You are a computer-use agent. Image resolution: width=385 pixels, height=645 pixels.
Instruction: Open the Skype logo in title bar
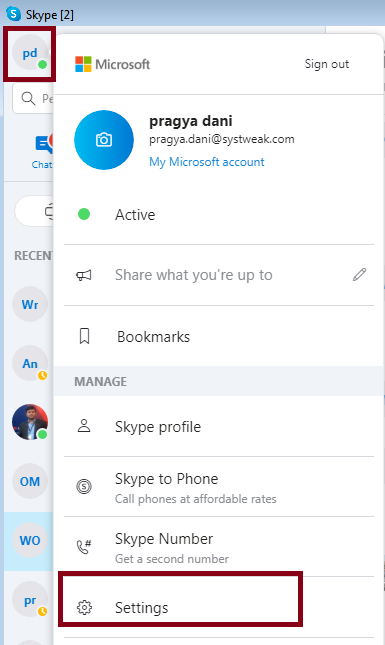(x=14, y=14)
